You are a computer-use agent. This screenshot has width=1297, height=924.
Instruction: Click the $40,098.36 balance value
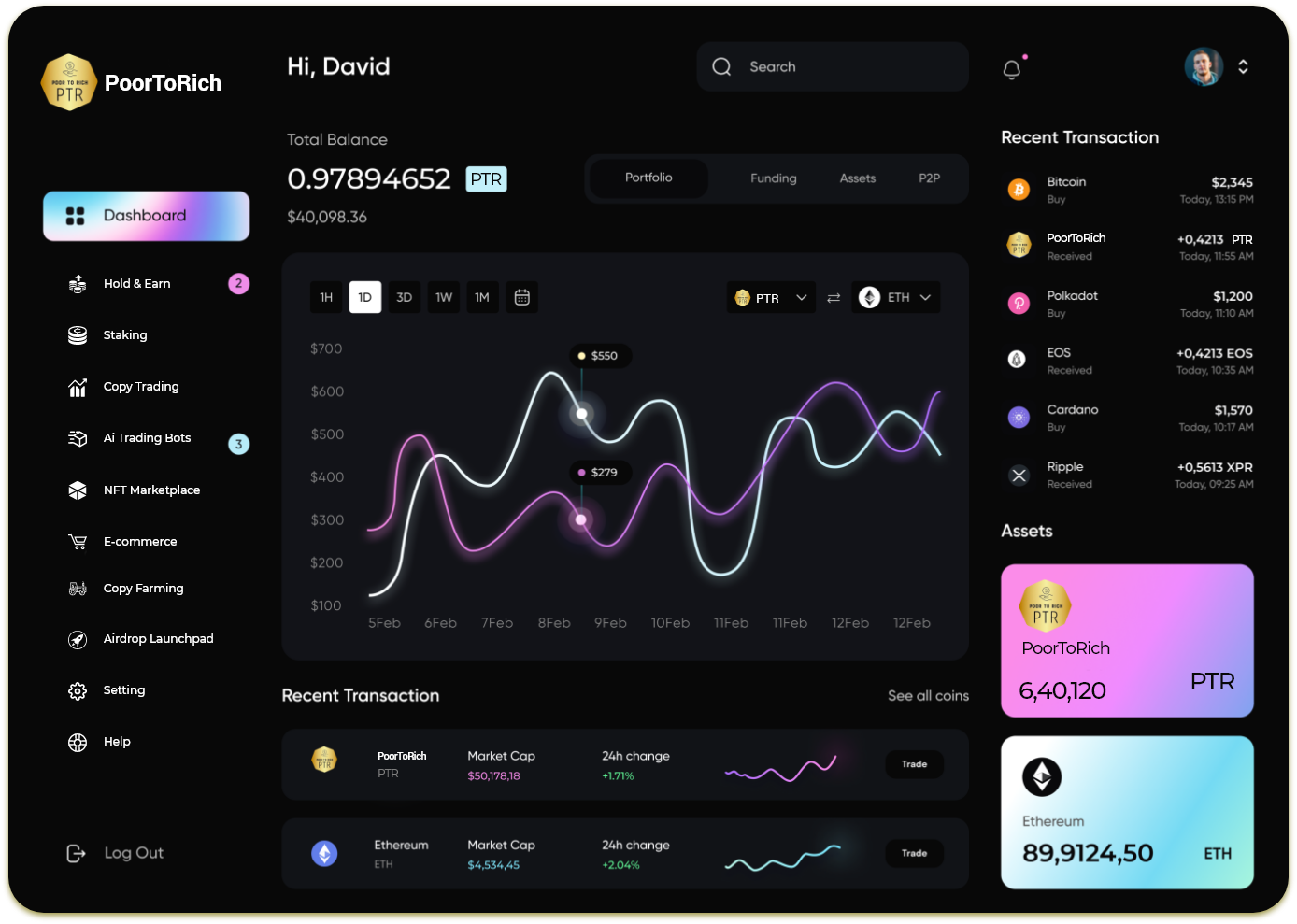[327, 217]
